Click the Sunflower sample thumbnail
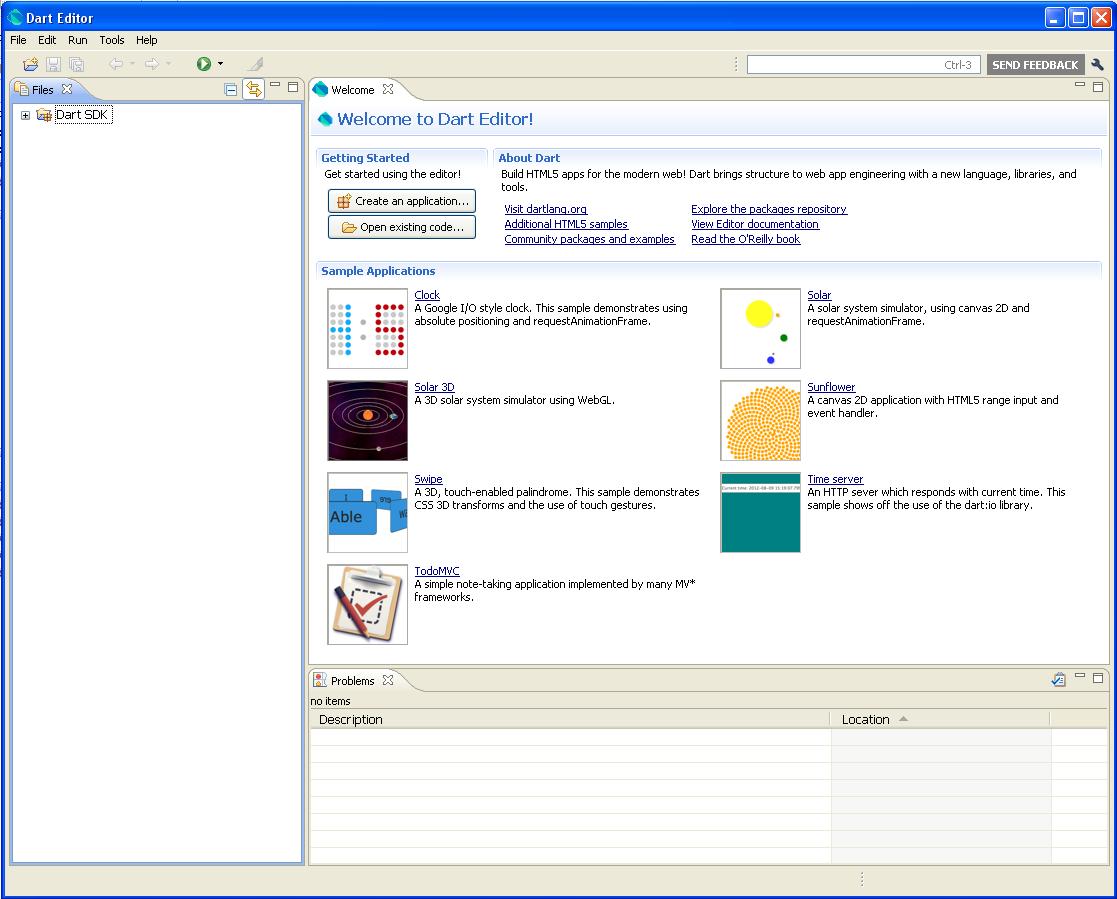Screen dimensions: 1117x899 pos(760,420)
